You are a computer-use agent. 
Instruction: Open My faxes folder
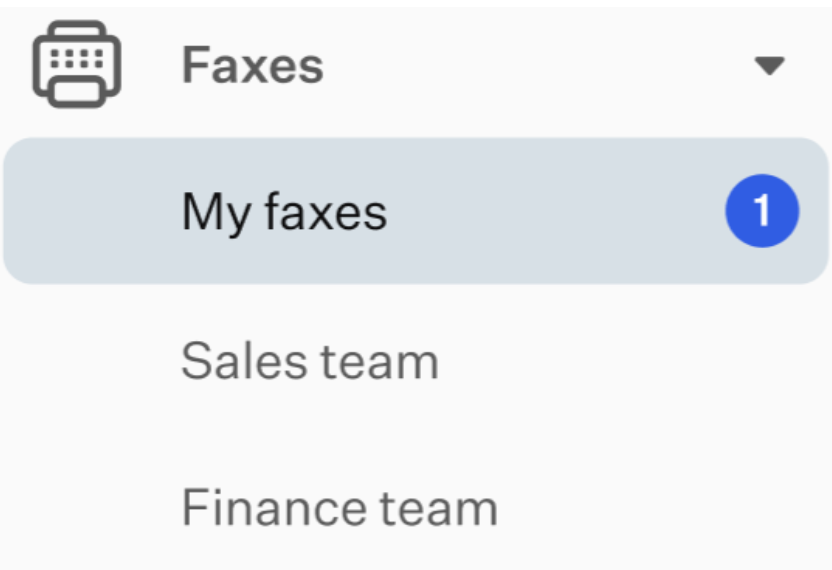point(416,211)
